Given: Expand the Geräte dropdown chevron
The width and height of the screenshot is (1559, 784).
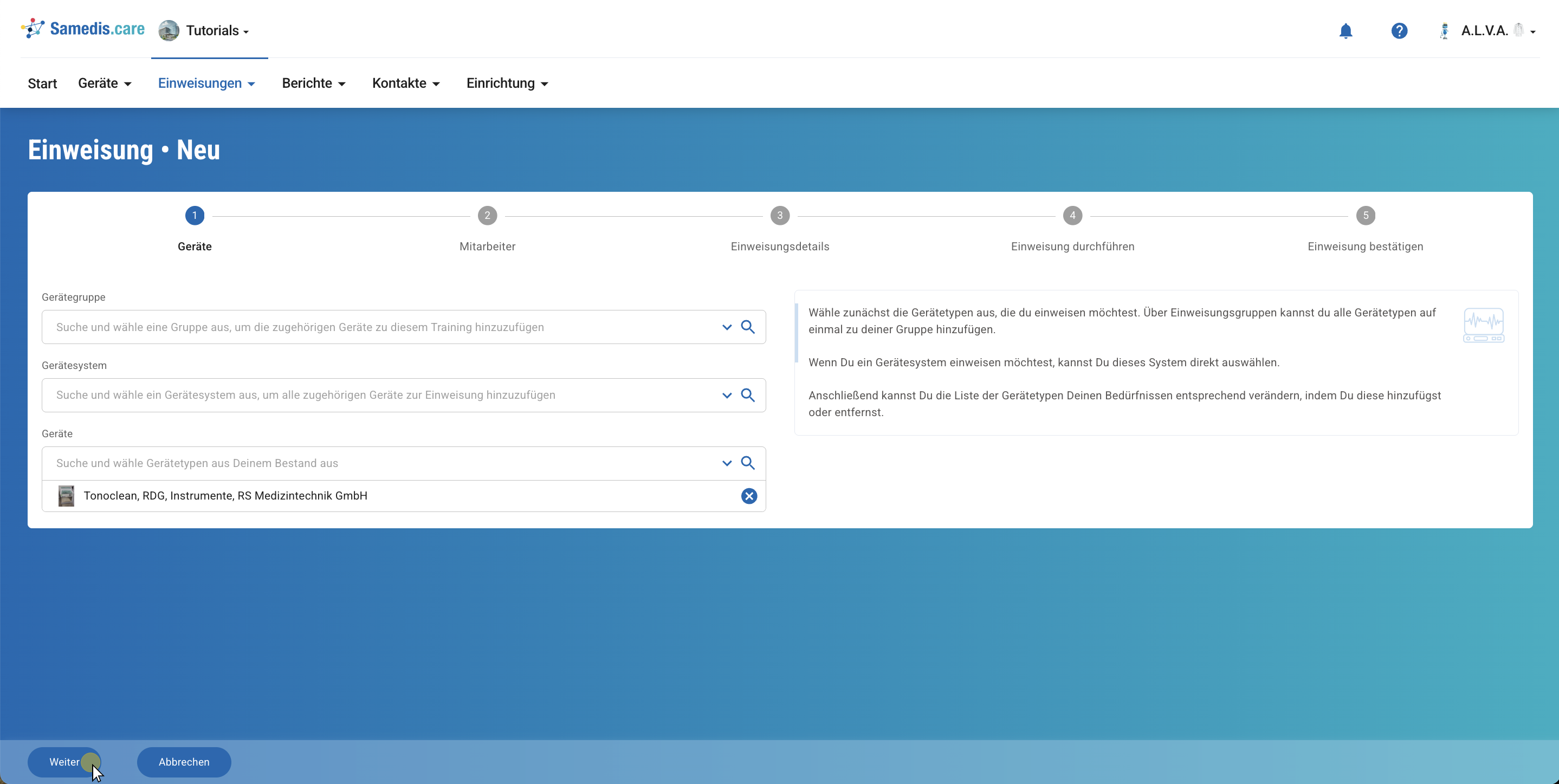Looking at the screenshot, I should coord(727,463).
